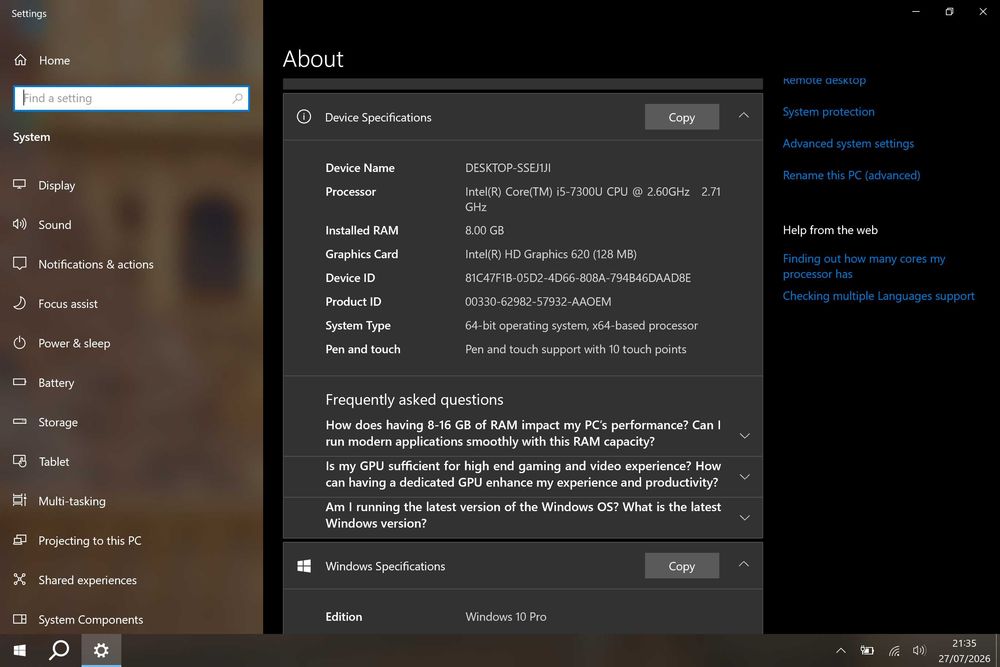Viewport: 1000px width, 667px height.
Task: Click the Projecting to this PC icon
Action: coord(20,540)
